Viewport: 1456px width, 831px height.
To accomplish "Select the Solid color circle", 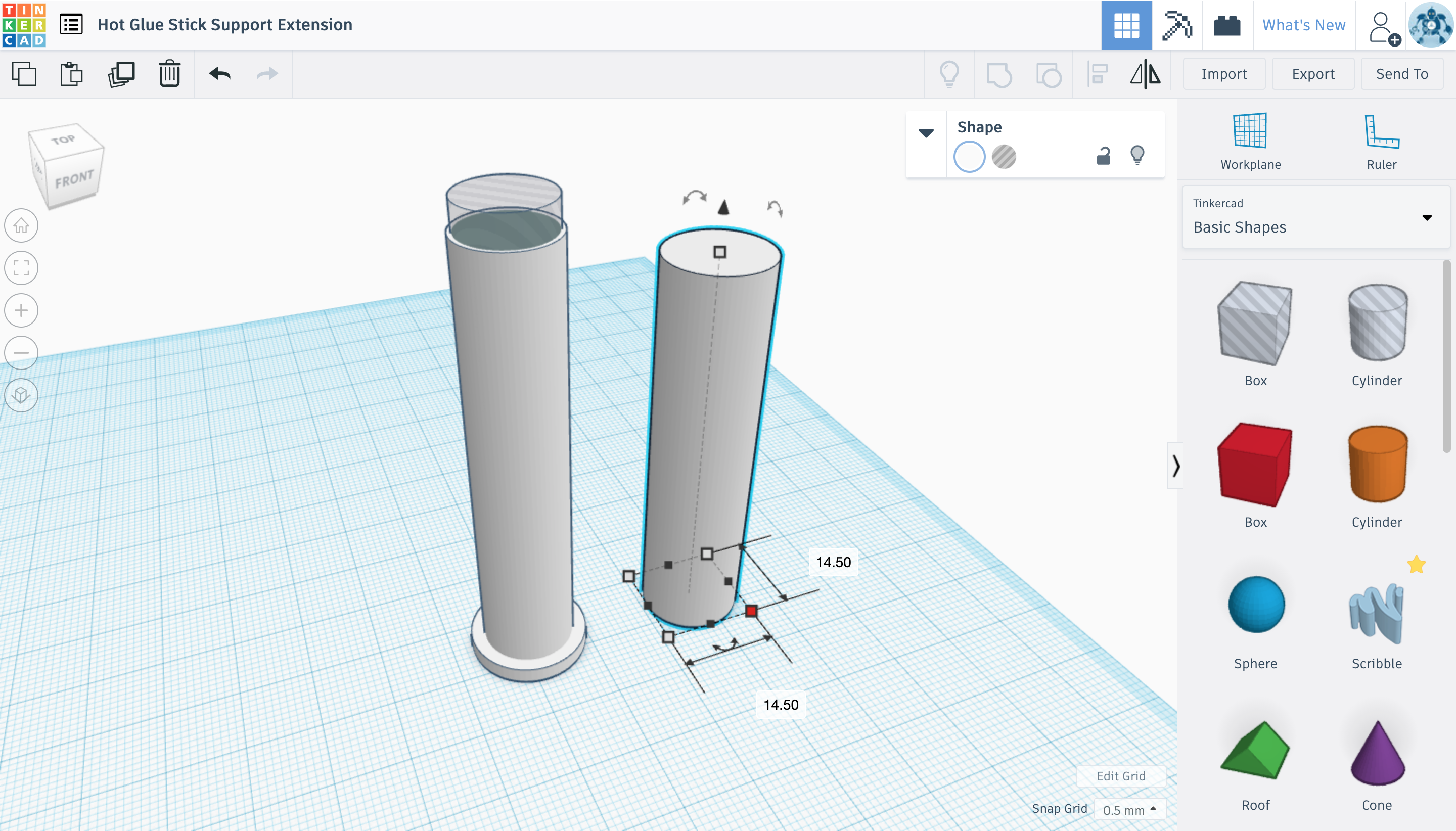I will point(969,157).
